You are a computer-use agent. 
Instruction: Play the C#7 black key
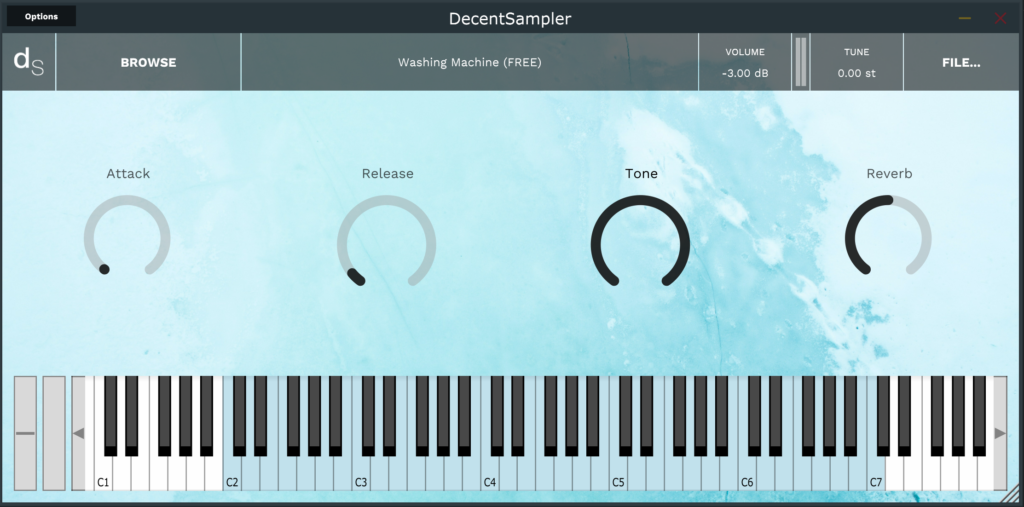pyautogui.click(x=883, y=416)
